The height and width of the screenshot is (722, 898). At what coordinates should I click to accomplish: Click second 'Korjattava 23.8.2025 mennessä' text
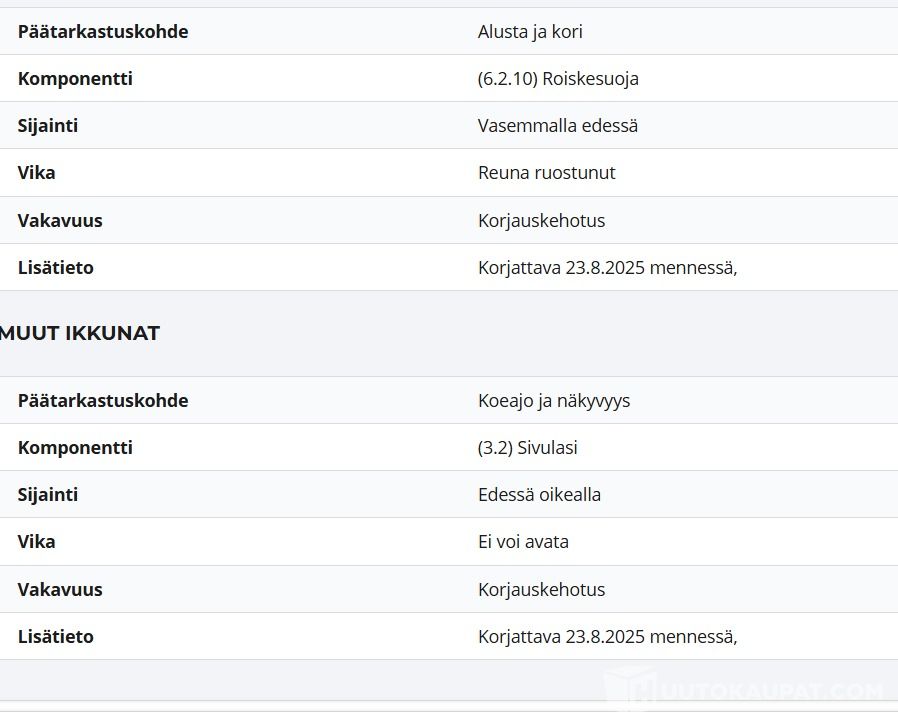click(608, 637)
